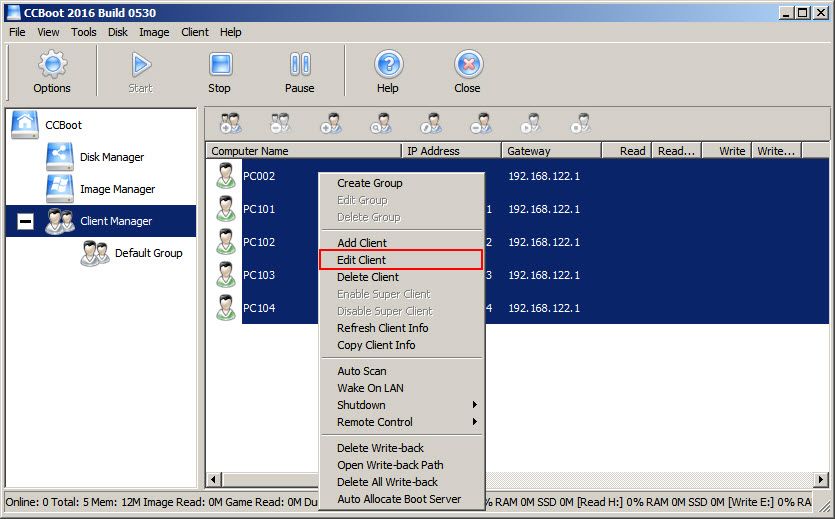This screenshot has height=519, width=835.
Task: Open the Tools menu
Action: click(x=84, y=32)
